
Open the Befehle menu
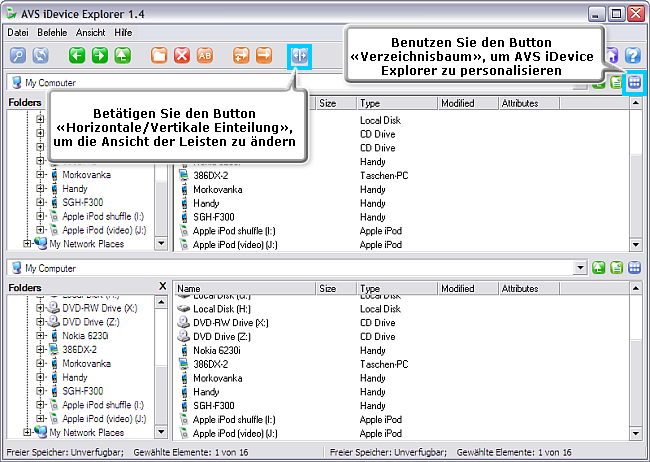(52, 32)
